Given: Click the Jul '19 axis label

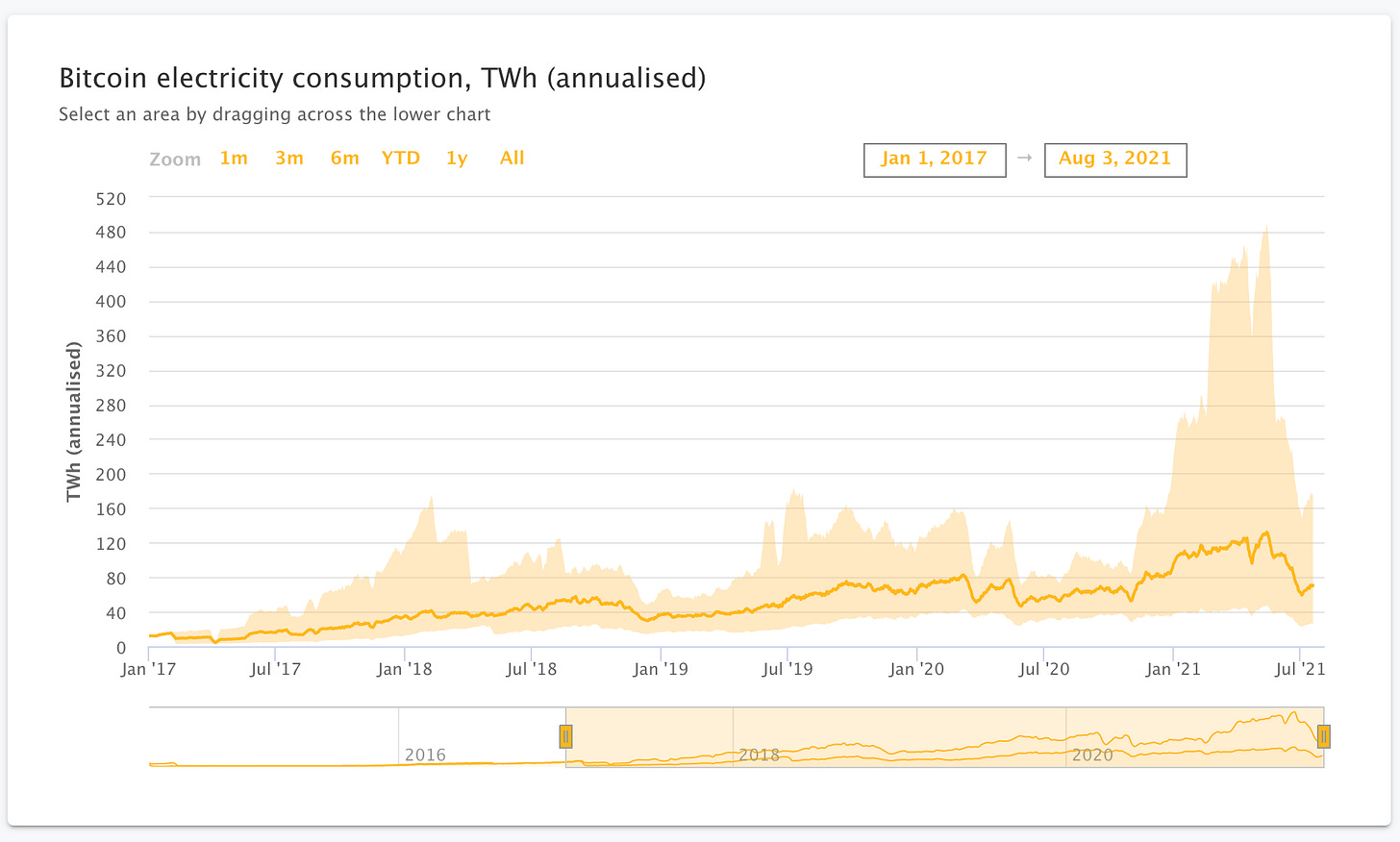Looking at the screenshot, I should pos(787,669).
